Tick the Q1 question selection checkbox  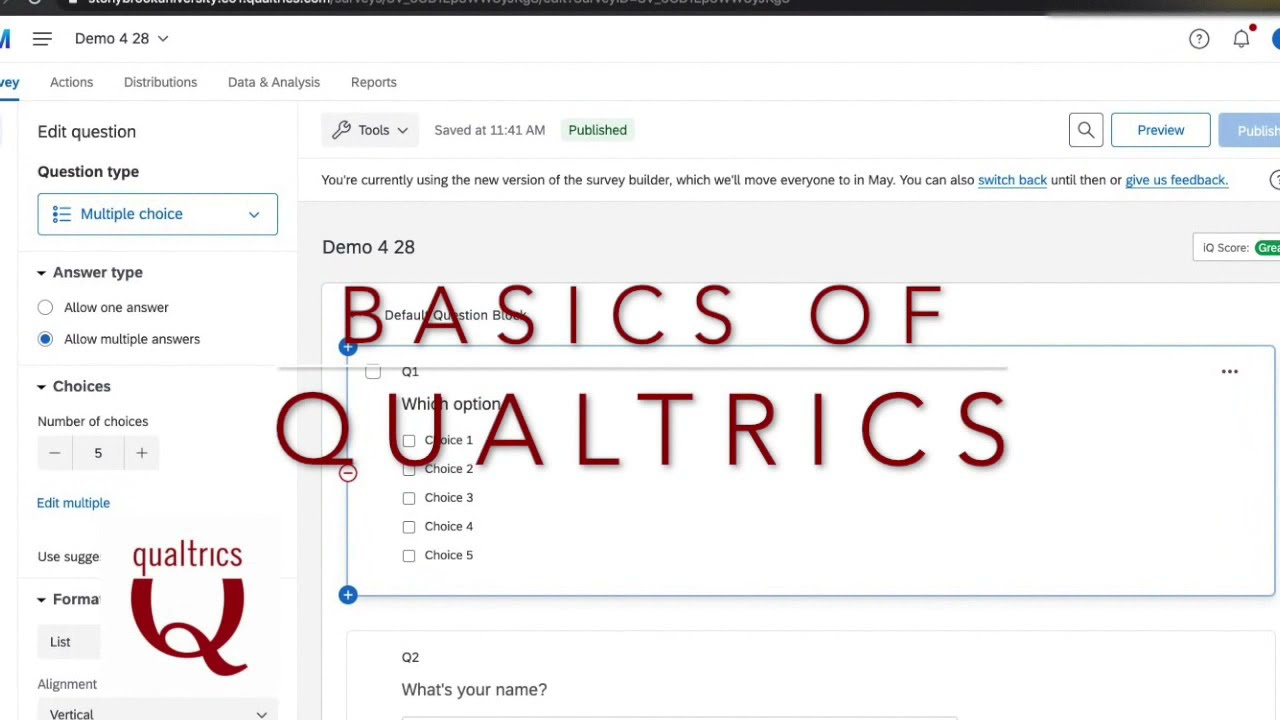pyautogui.click(x=373, y=372)
